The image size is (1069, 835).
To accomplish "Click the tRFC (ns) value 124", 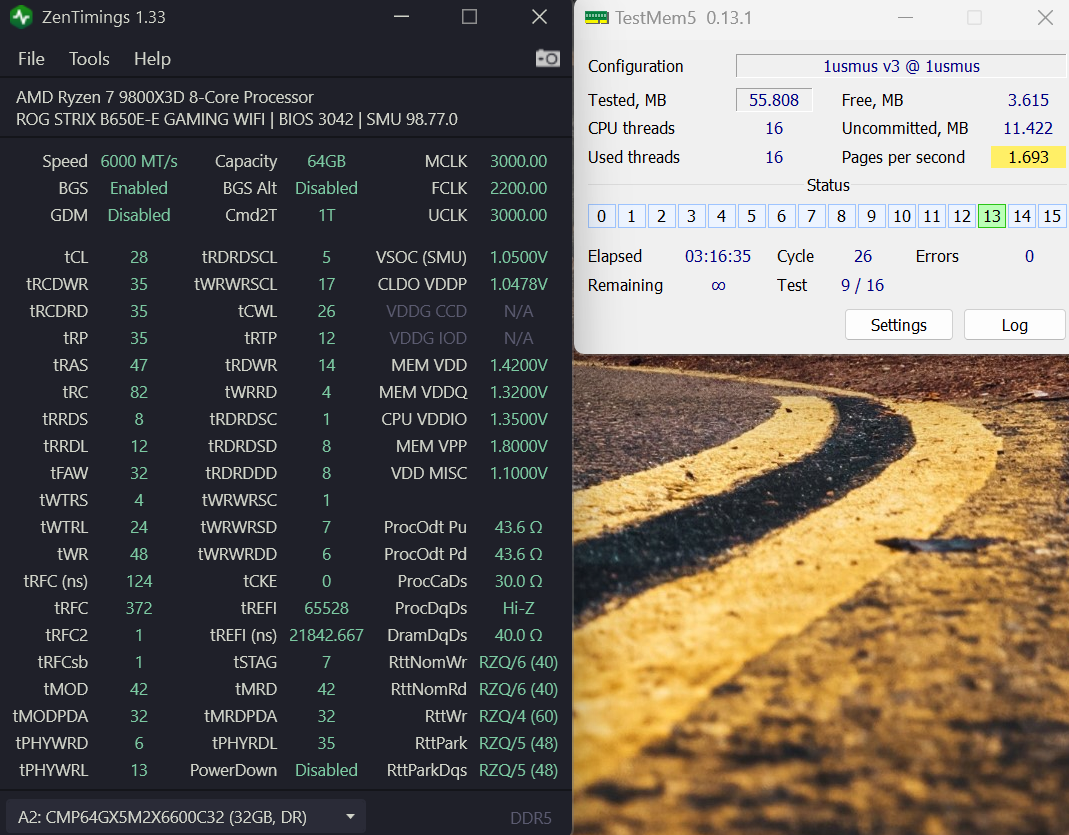I will pyautogui.click(x=139, y=581).
